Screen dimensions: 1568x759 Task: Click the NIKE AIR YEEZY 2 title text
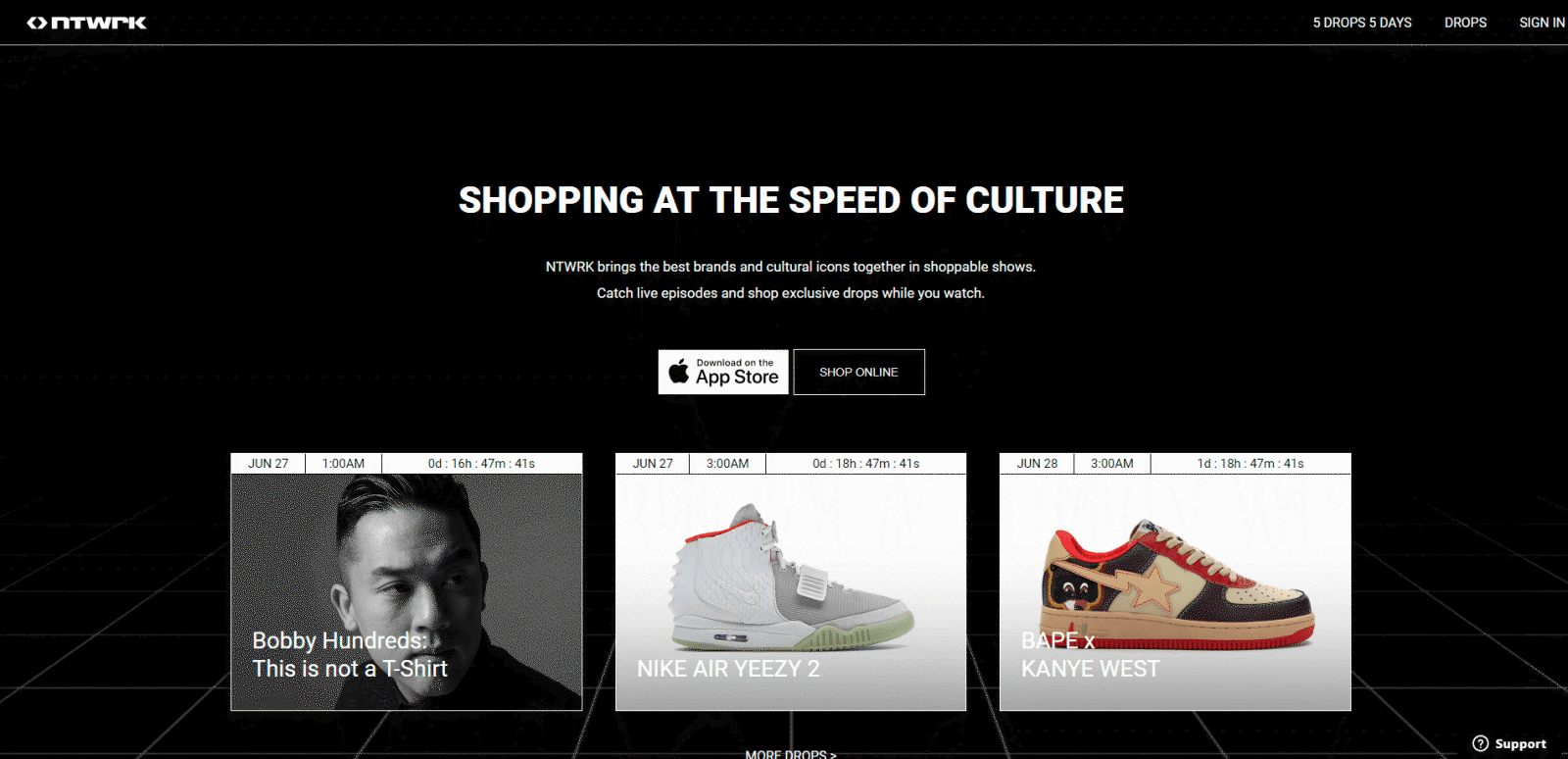(728, 669)
